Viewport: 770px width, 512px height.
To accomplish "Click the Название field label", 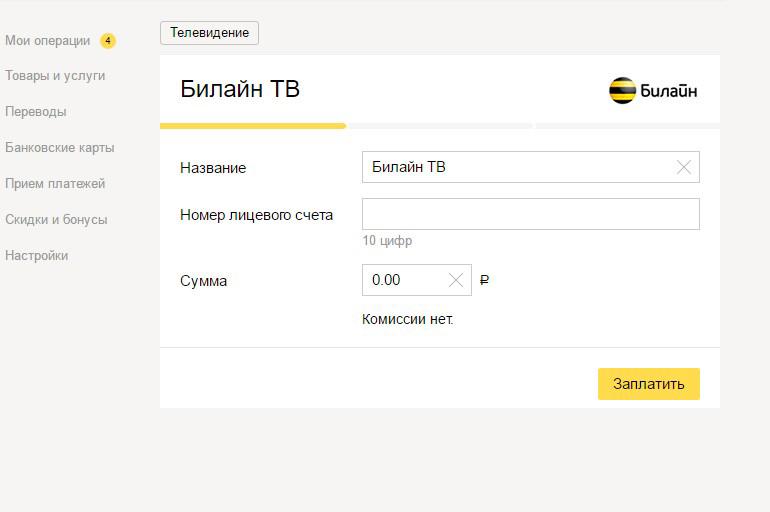I will [x=213, y=168].
